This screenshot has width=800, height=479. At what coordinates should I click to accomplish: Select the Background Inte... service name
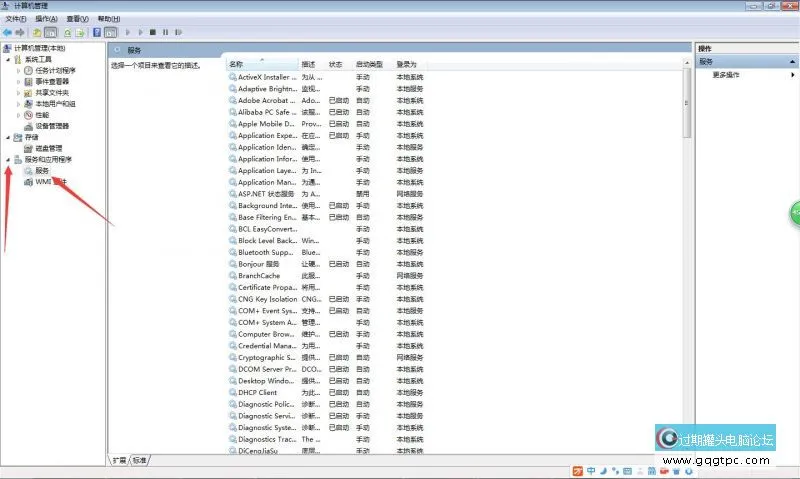pos(267,206)
